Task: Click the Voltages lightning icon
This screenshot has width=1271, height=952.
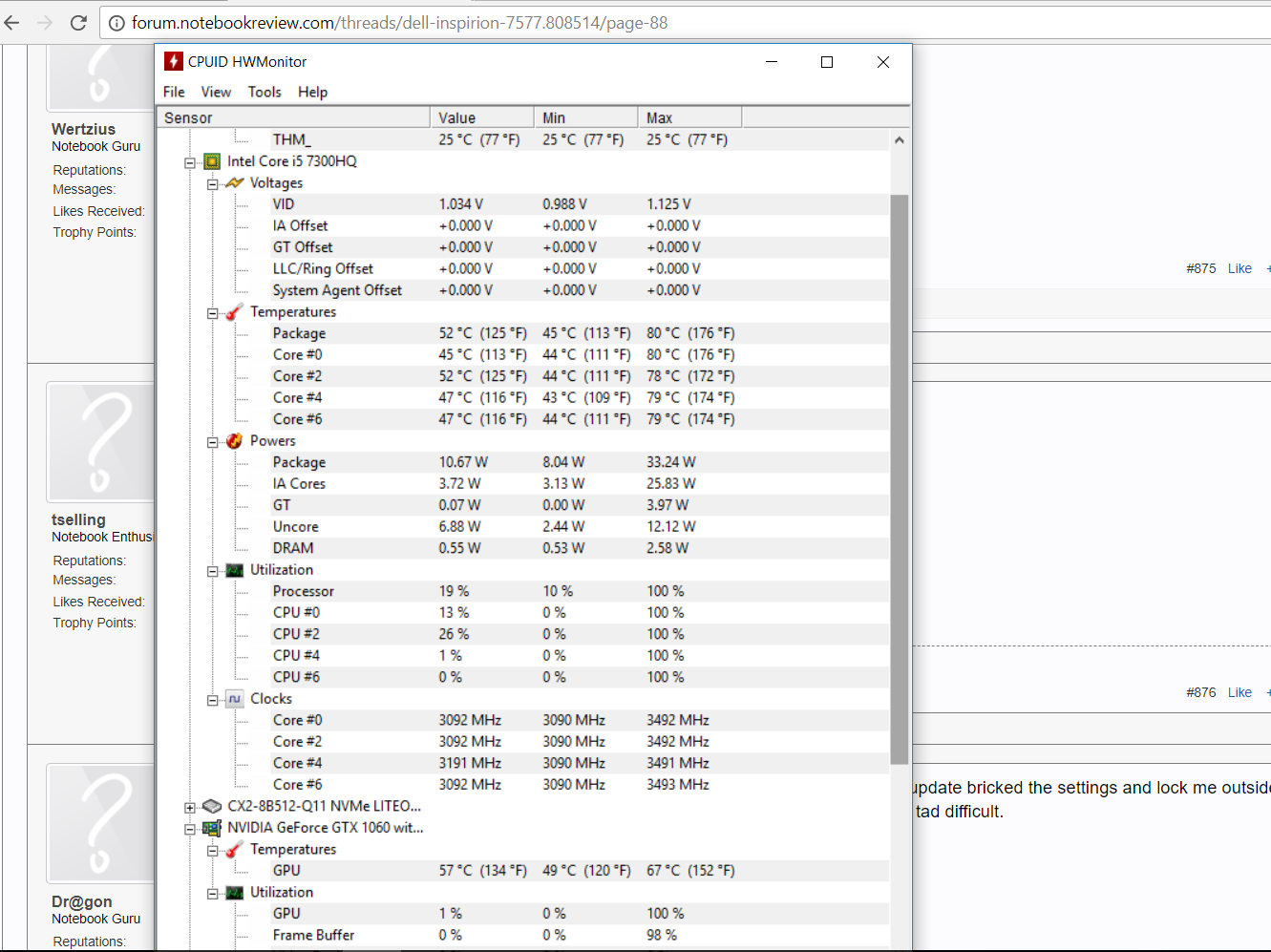Action: pyautogui.click(x=235, y=182)
